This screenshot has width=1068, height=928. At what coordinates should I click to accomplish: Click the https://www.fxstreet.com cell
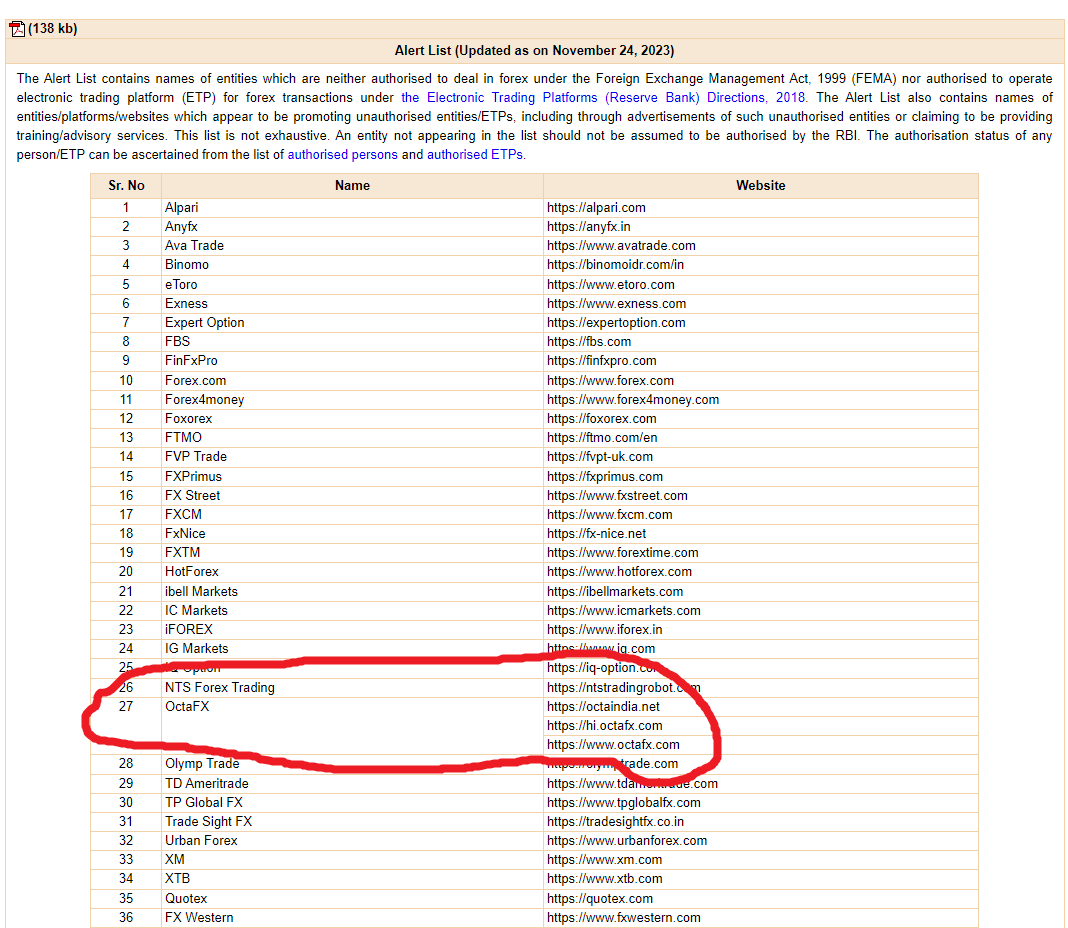pyautogui.click(x=761, y=496)
